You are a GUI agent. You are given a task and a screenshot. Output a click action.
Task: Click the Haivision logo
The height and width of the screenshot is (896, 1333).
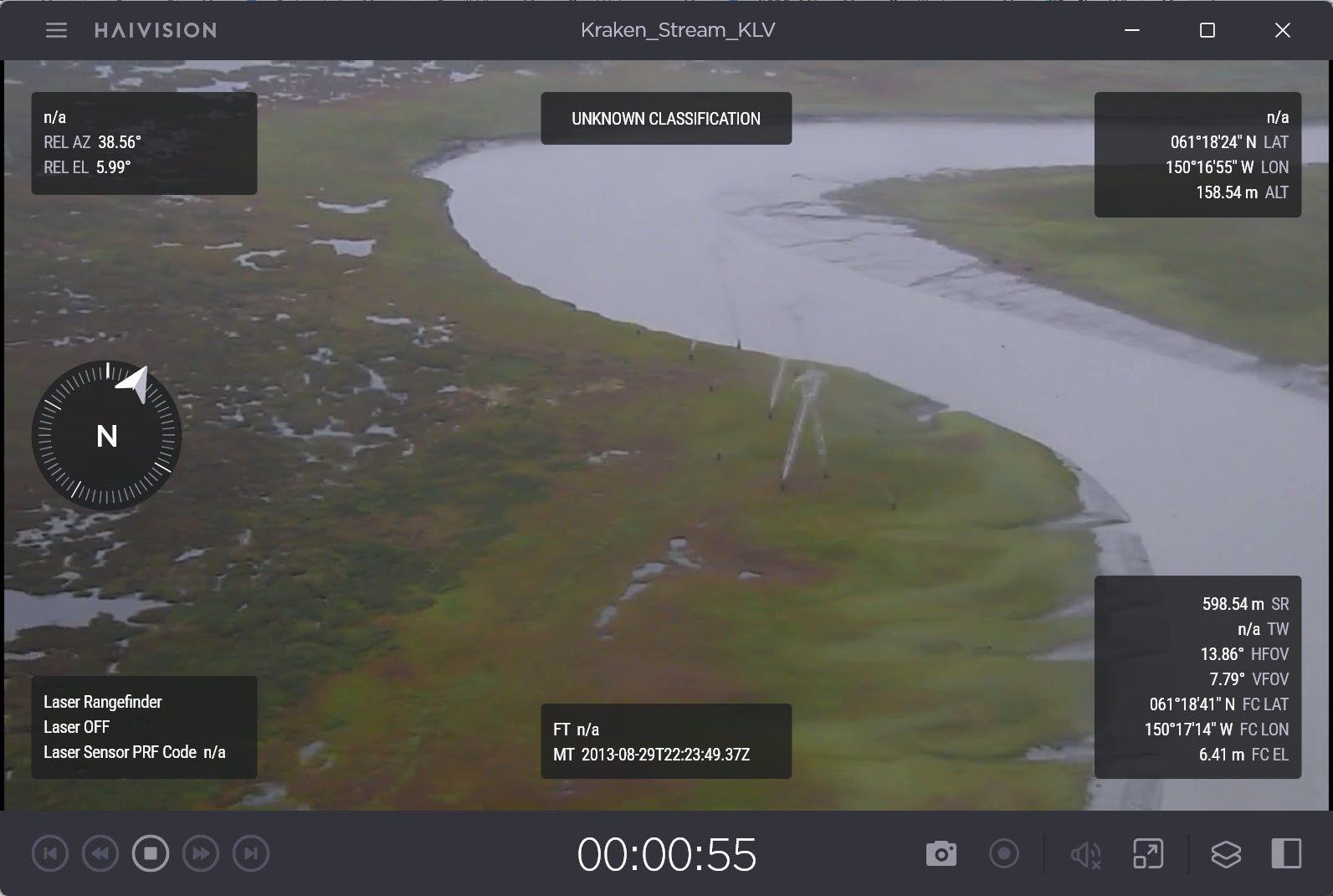tap(156, 30)
